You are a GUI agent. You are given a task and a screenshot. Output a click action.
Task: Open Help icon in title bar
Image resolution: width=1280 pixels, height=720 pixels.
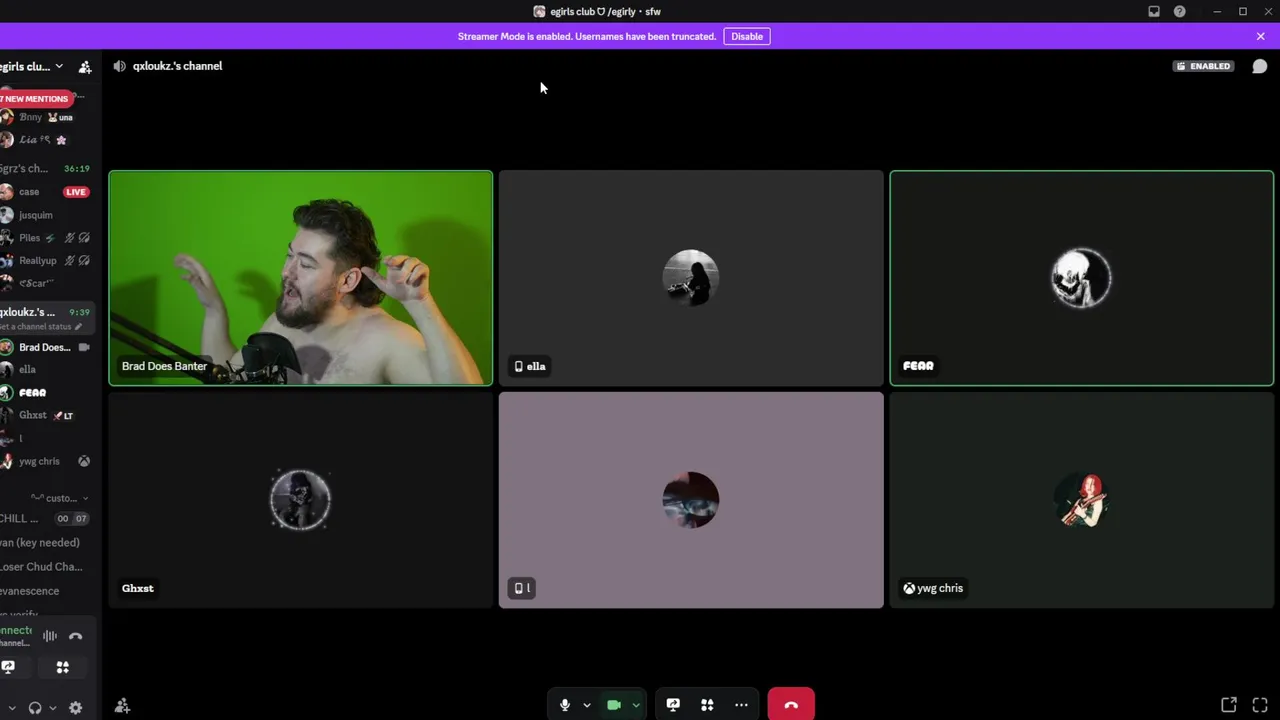click(1180, 11)
